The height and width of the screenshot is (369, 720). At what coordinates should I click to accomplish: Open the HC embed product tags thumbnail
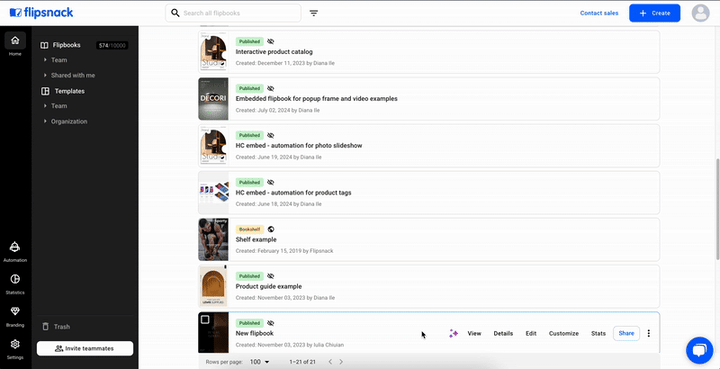point(213,192)
